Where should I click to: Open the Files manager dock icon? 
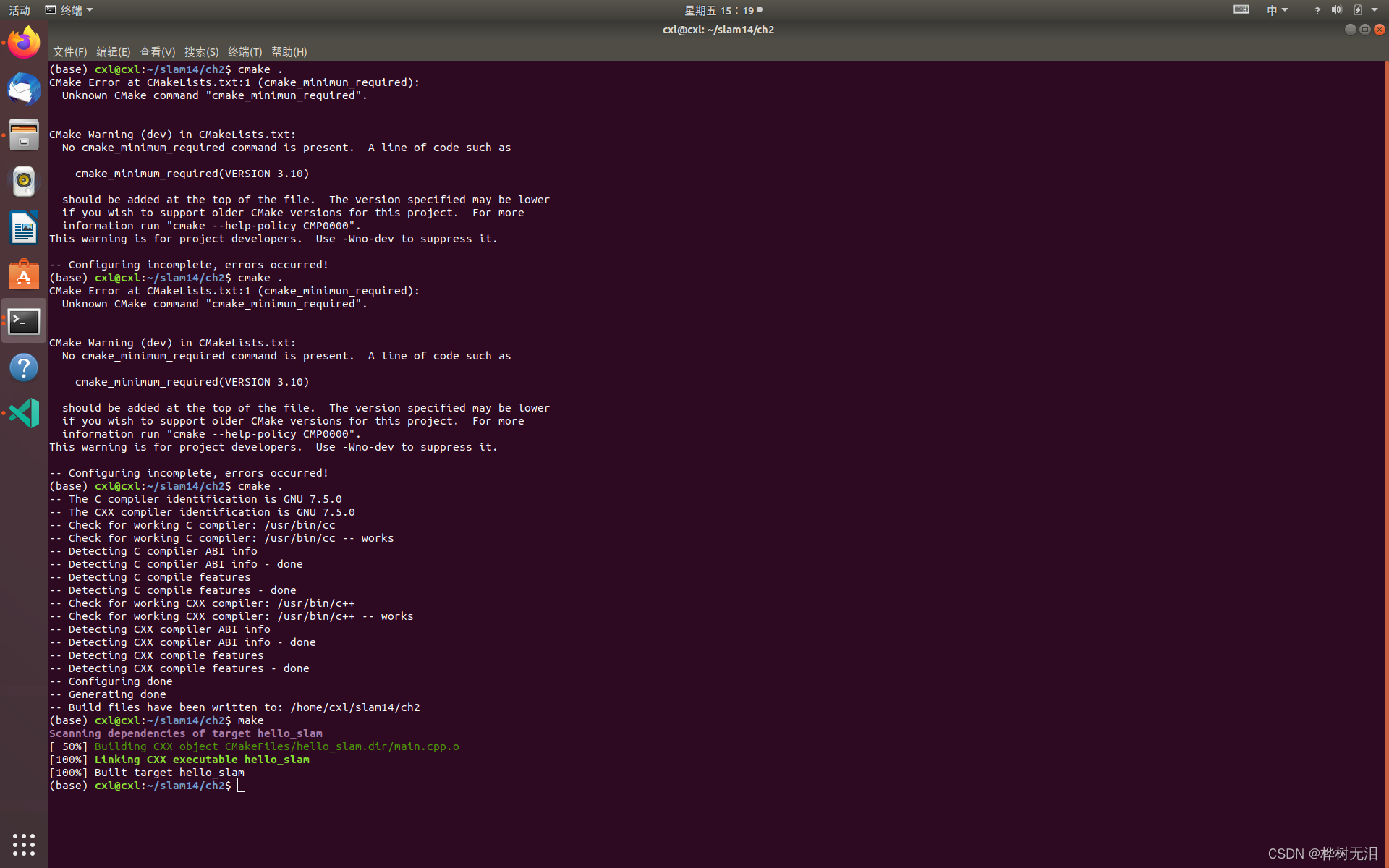point(24,135)
